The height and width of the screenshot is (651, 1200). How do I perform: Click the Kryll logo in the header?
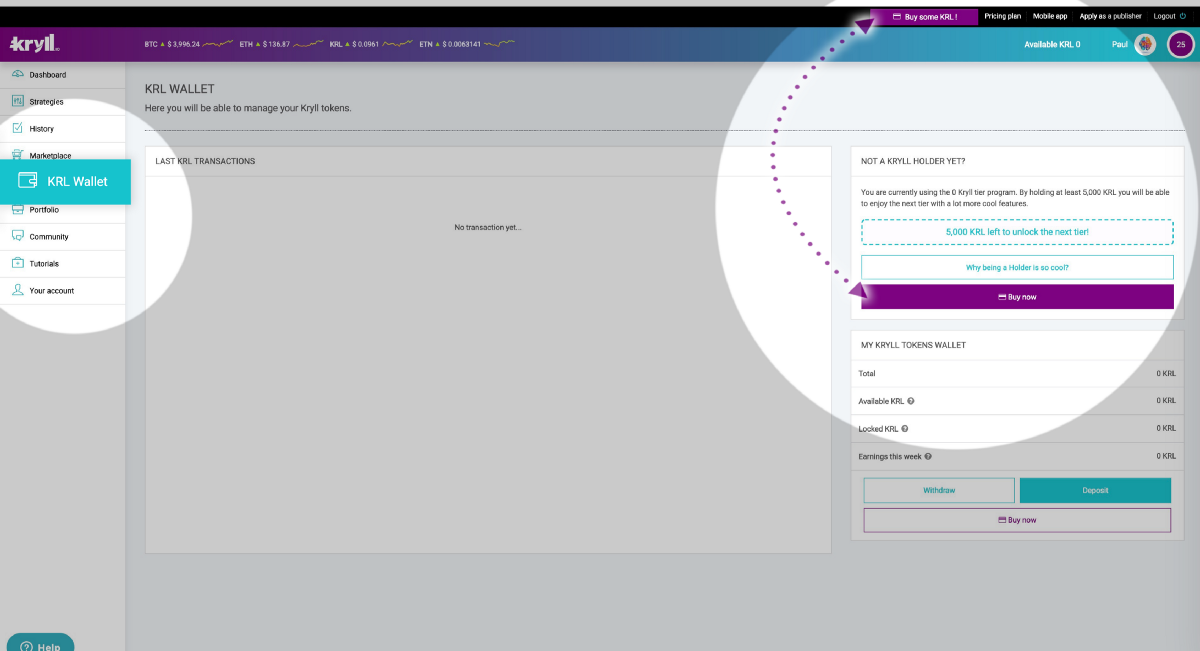coord(35,44)
